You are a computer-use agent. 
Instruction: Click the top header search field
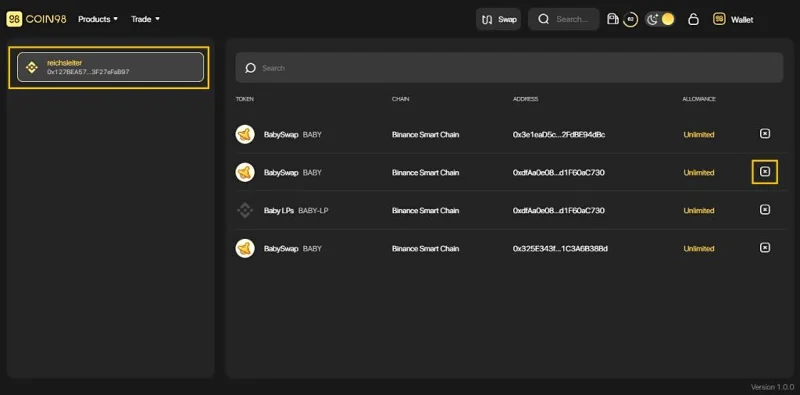tap(564, 19)
